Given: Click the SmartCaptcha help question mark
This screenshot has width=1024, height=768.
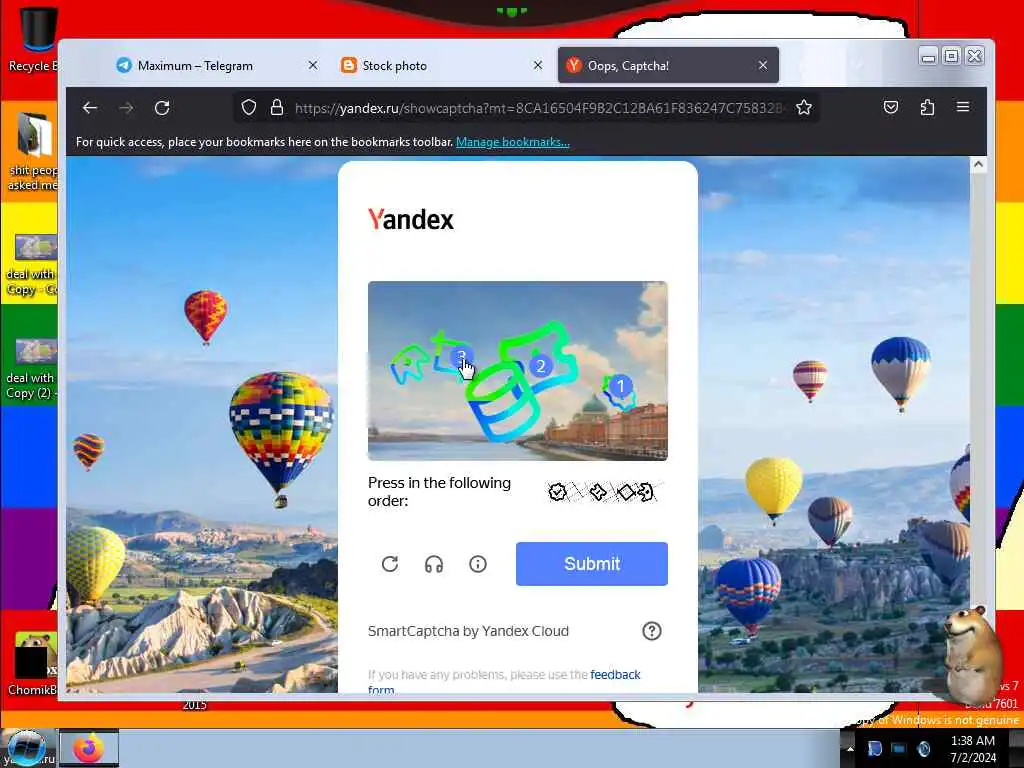Looking at the screenshot, I should coord(652,631).
